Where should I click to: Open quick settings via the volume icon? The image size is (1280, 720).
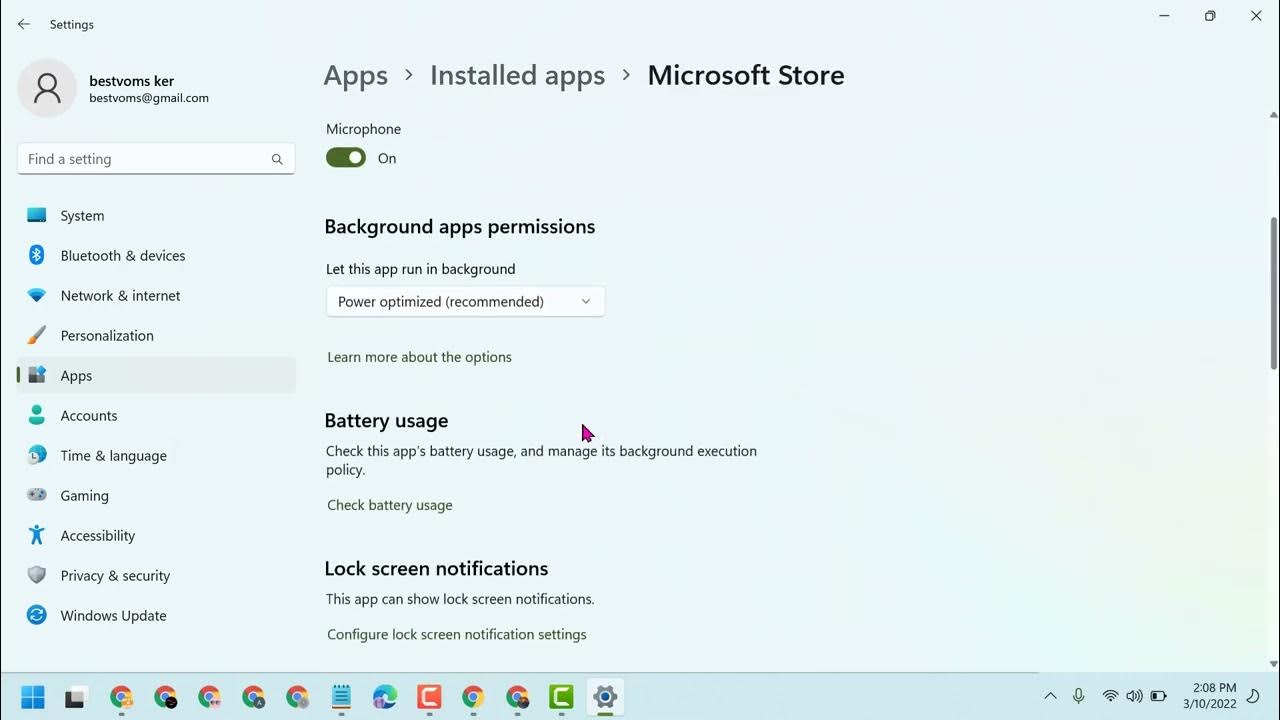[1134, 696]
